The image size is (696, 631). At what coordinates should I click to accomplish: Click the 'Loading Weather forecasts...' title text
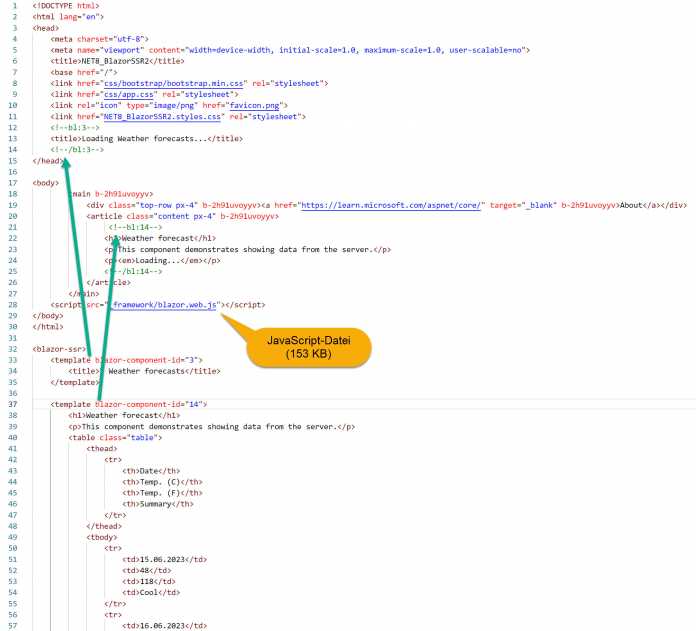tap(145, 138)
